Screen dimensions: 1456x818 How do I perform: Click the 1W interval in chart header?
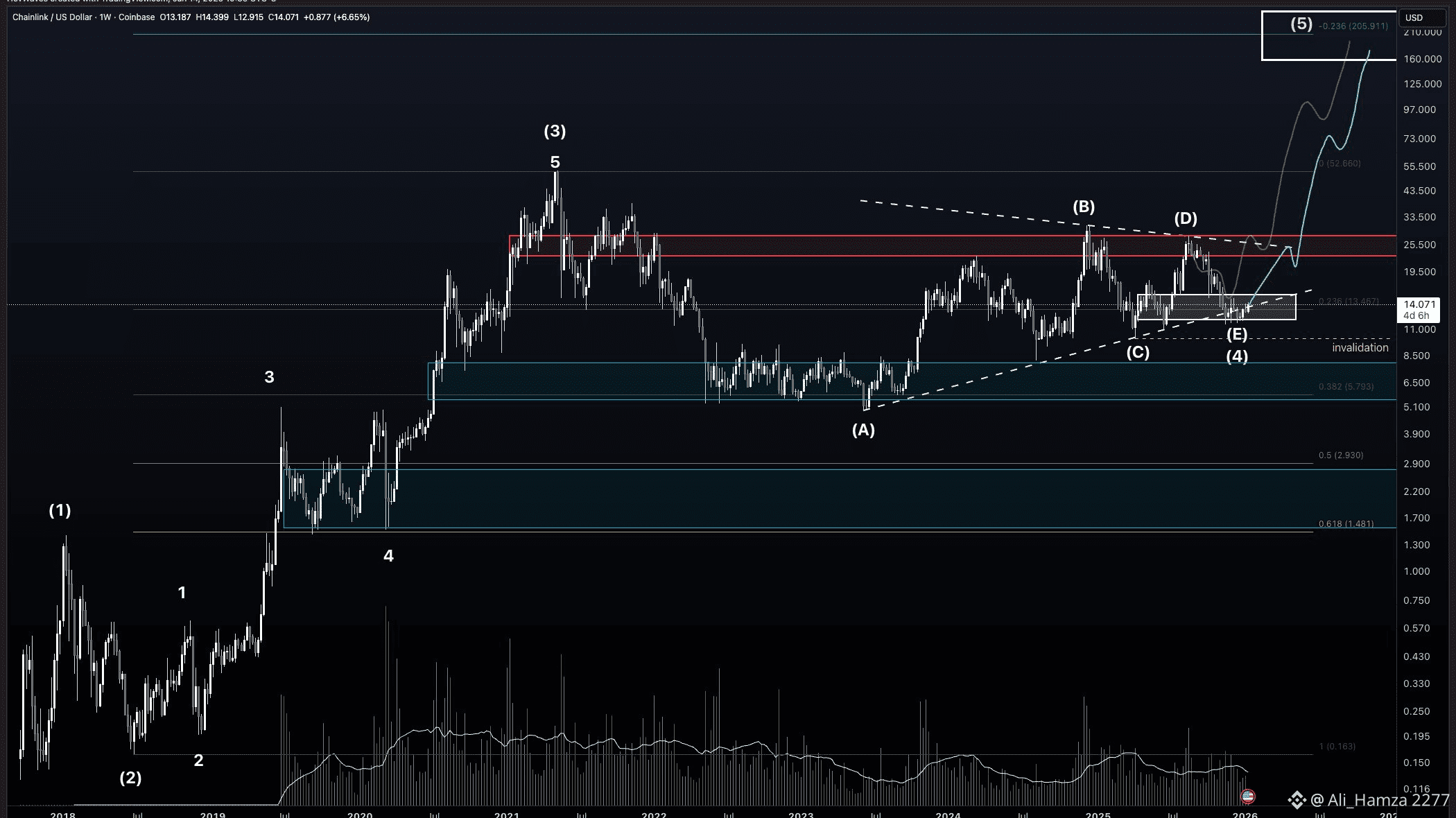105,17
